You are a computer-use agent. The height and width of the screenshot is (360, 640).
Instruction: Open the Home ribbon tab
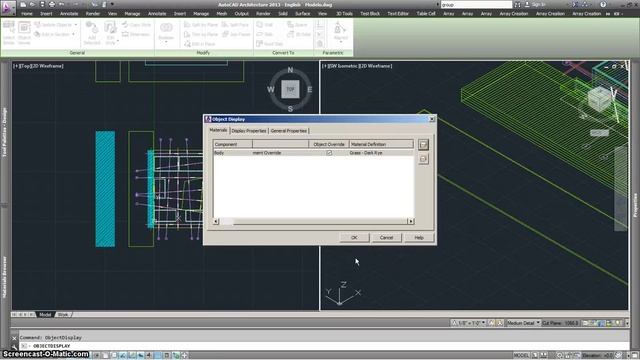pyautogui.click(x=27, y=13)
